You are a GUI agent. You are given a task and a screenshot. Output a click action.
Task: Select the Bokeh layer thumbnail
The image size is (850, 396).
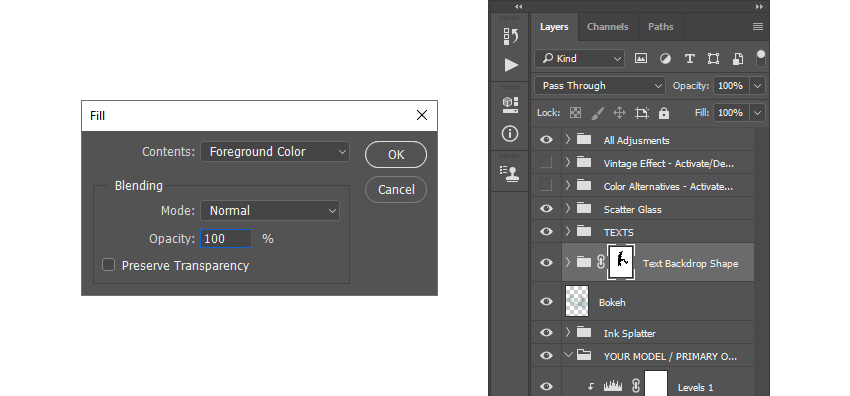(x=577, y=301)
